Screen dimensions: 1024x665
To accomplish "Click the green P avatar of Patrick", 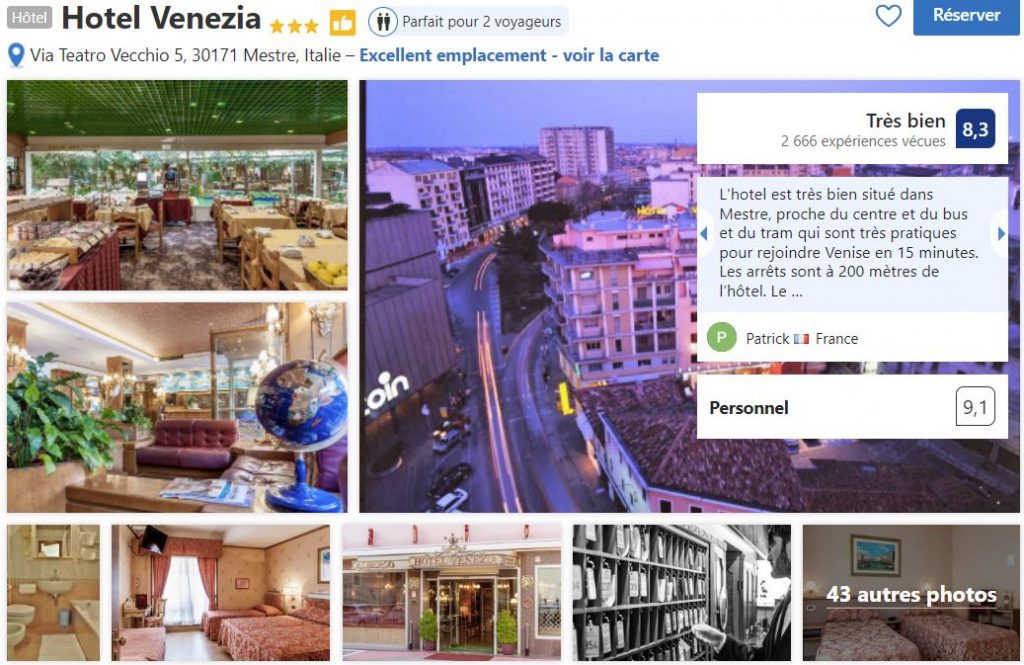I will click(722, 338).
